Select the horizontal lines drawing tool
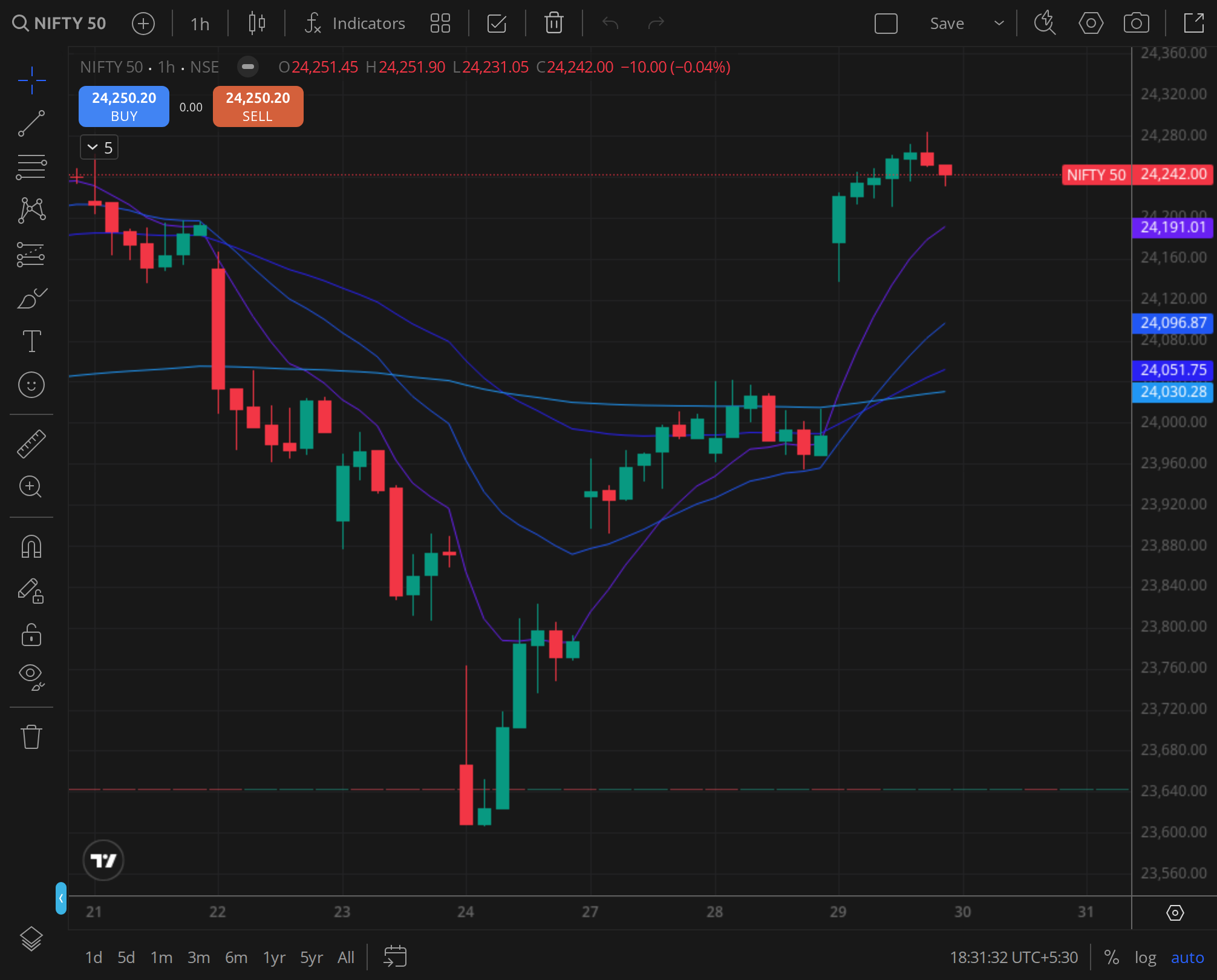The height and width of the screenshot is (980, 1217). [x=31, y=167]
